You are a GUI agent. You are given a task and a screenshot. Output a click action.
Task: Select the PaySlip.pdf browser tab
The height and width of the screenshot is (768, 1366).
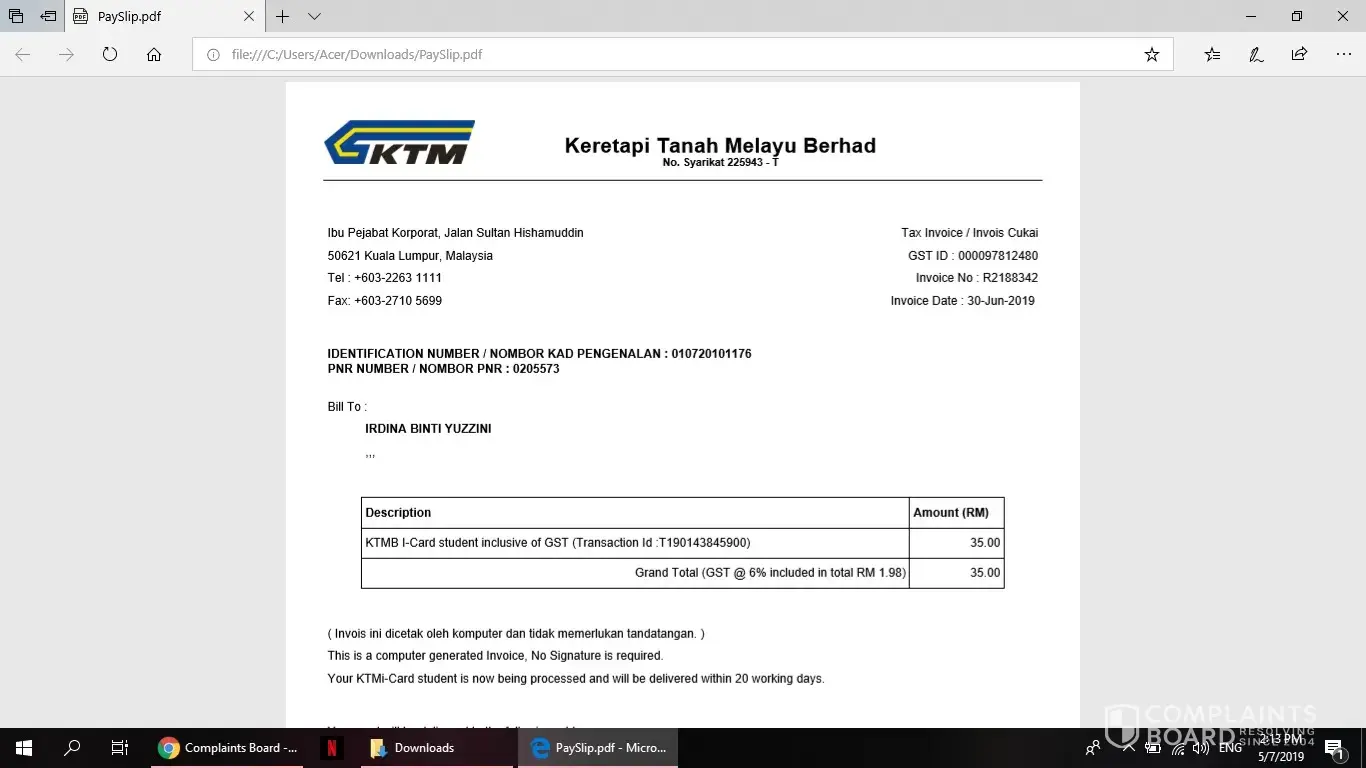pyautogui.click(x=165, y=16)
